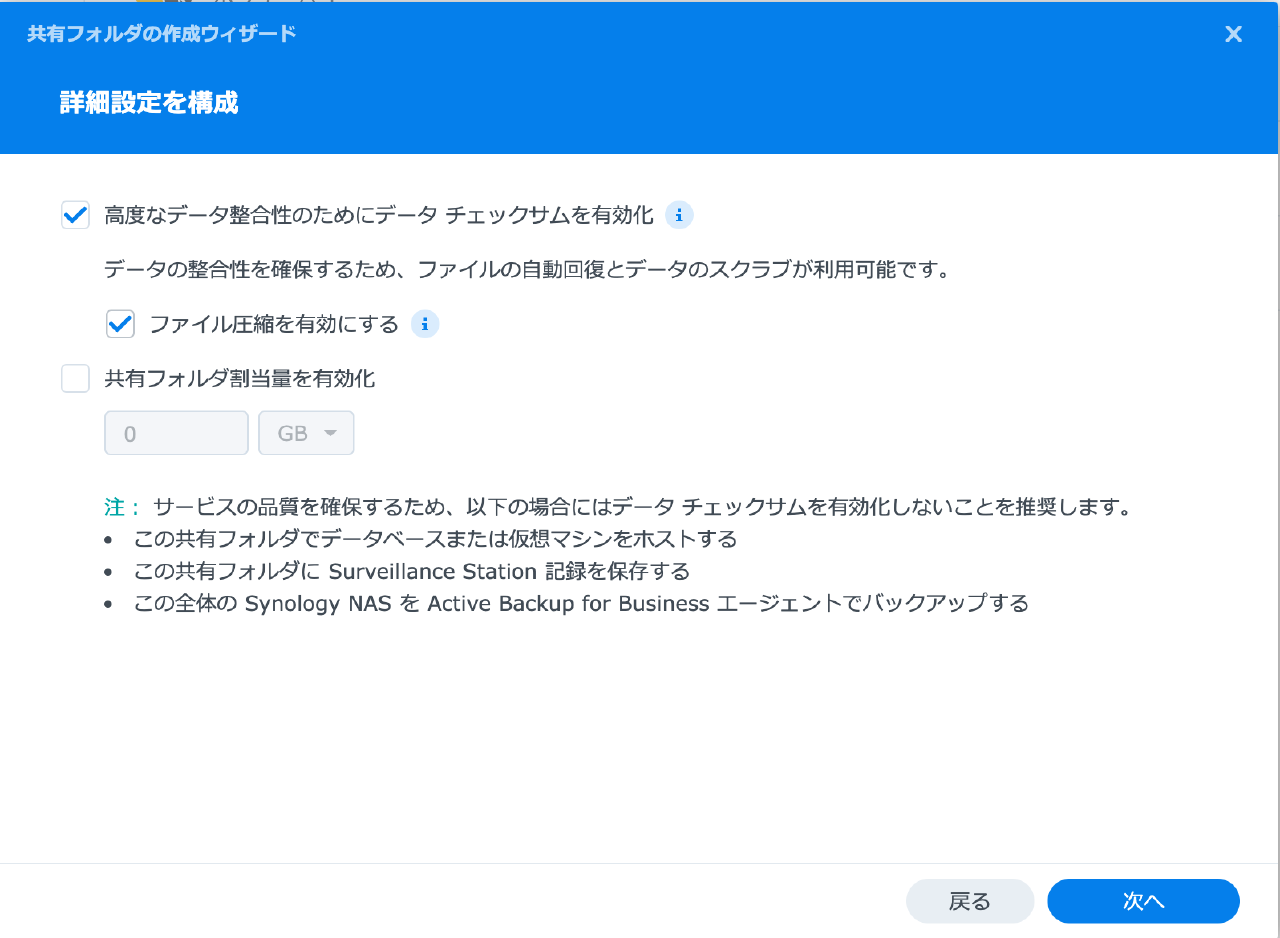The width and height of the screenshot is (1280, 938).
Task: Proceed with the 次へ button
Action: click(x=1143, y=901)
